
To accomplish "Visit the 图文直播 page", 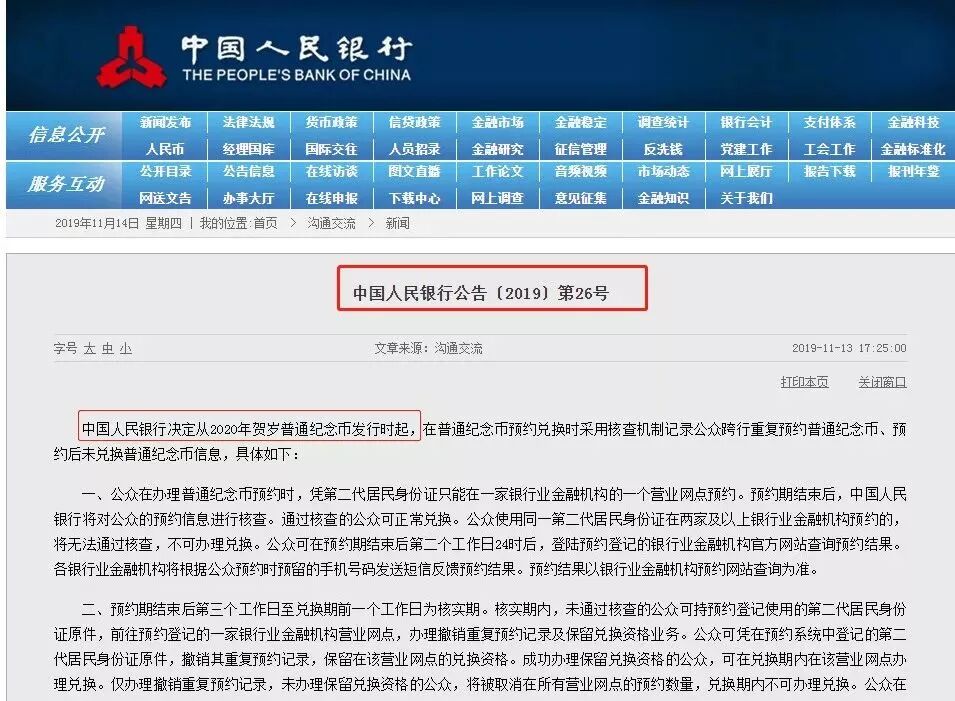I will click(415, 172).
